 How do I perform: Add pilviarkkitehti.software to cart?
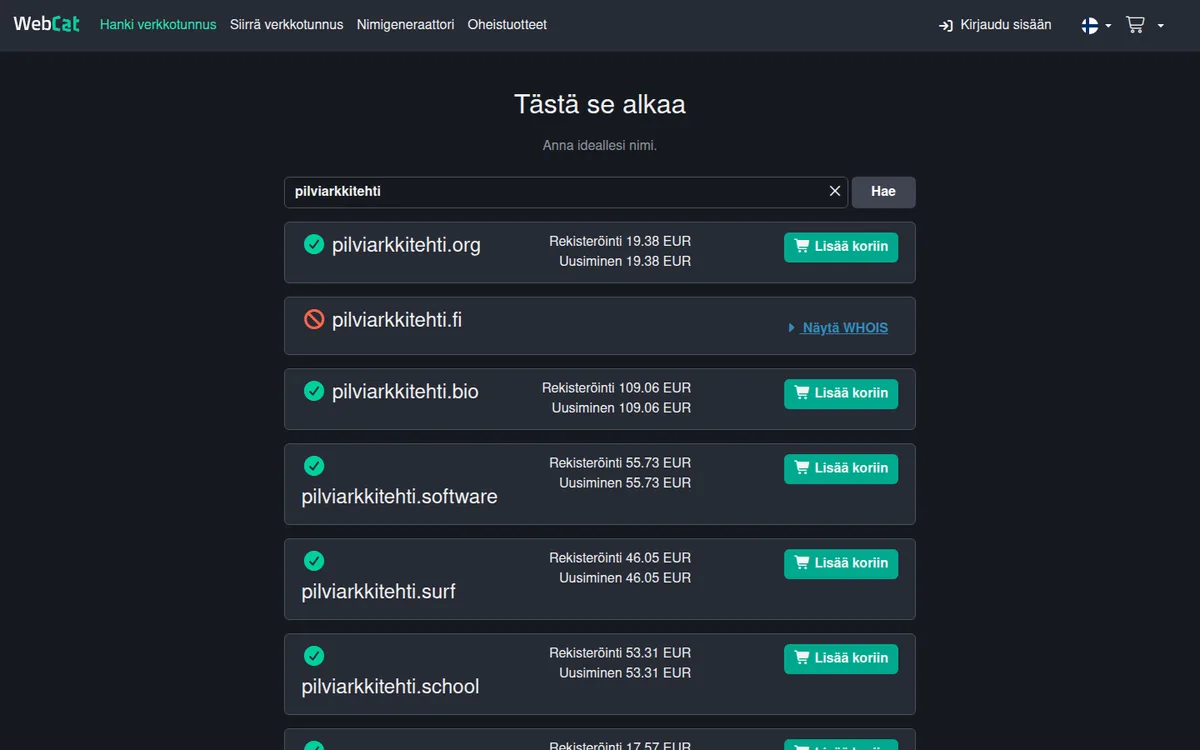[841, 469]
